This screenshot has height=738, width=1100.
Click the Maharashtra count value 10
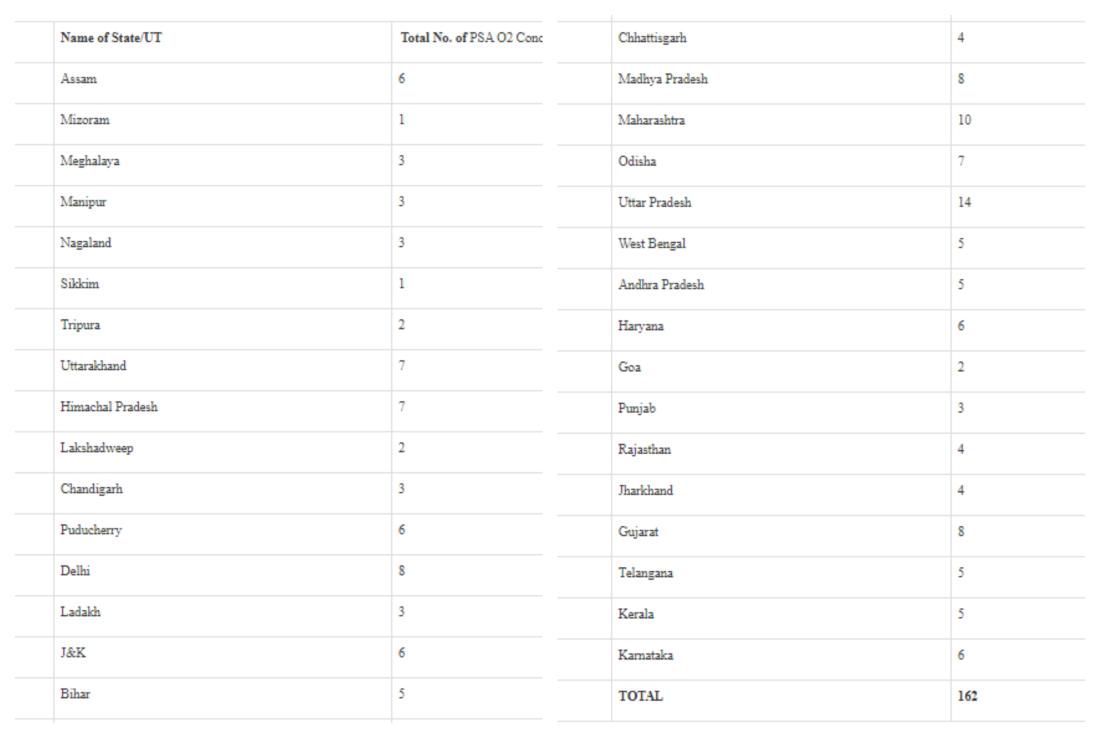(x=965, y=120)
